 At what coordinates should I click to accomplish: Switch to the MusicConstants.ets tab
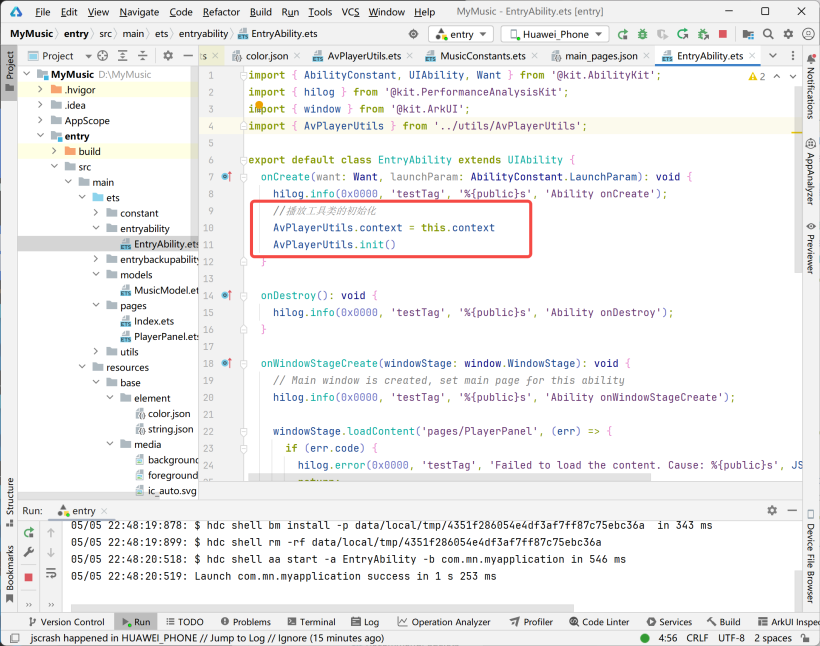click(483, 56)
